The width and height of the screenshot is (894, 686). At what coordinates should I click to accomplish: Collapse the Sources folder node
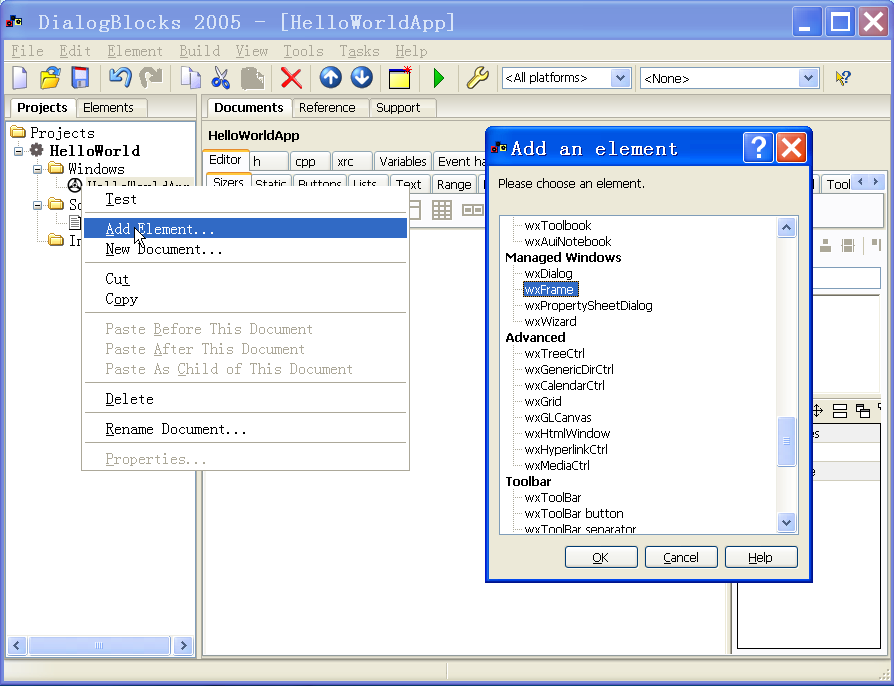[37, 205]
